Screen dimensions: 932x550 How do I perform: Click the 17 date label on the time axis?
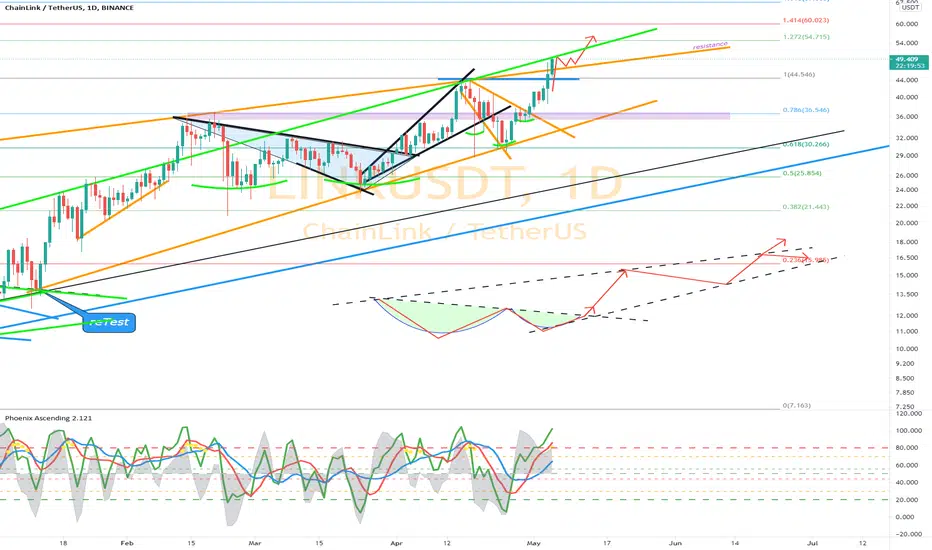click(x=607, y=543)
